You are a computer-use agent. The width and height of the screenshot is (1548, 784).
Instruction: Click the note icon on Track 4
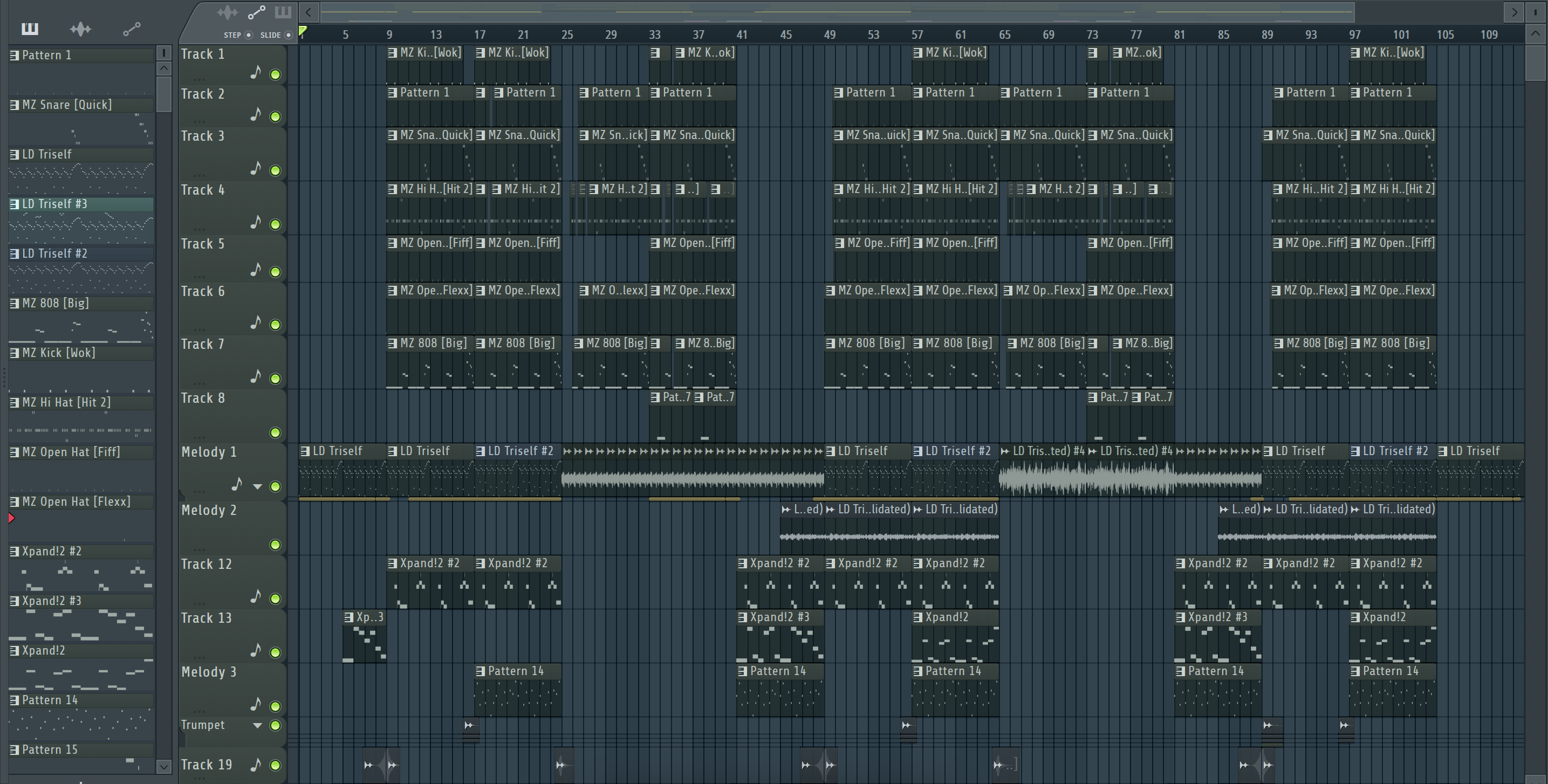click(256, 222)
